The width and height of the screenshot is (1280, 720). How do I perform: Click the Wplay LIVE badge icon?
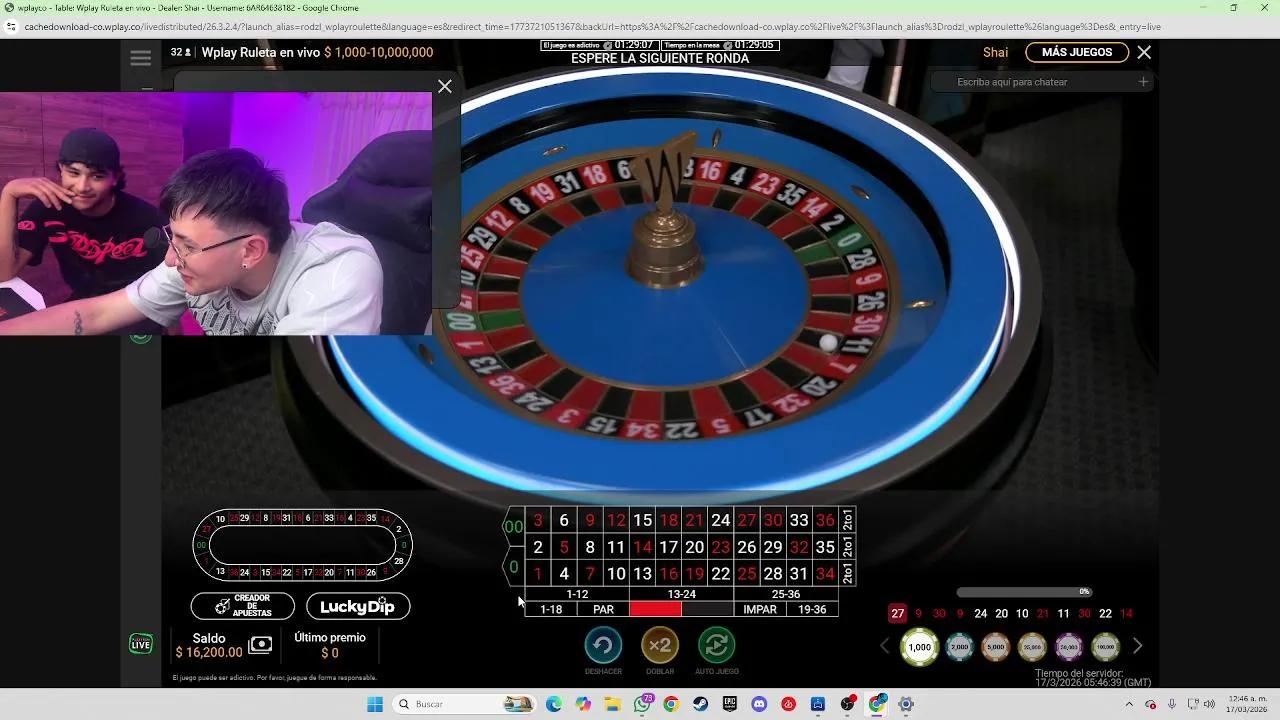tap(140, 644)
